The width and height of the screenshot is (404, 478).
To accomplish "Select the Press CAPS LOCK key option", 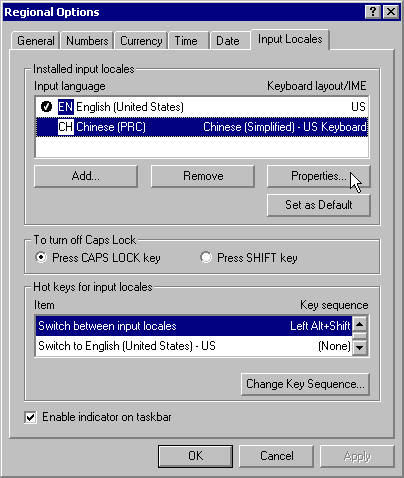I will [41, 257].
